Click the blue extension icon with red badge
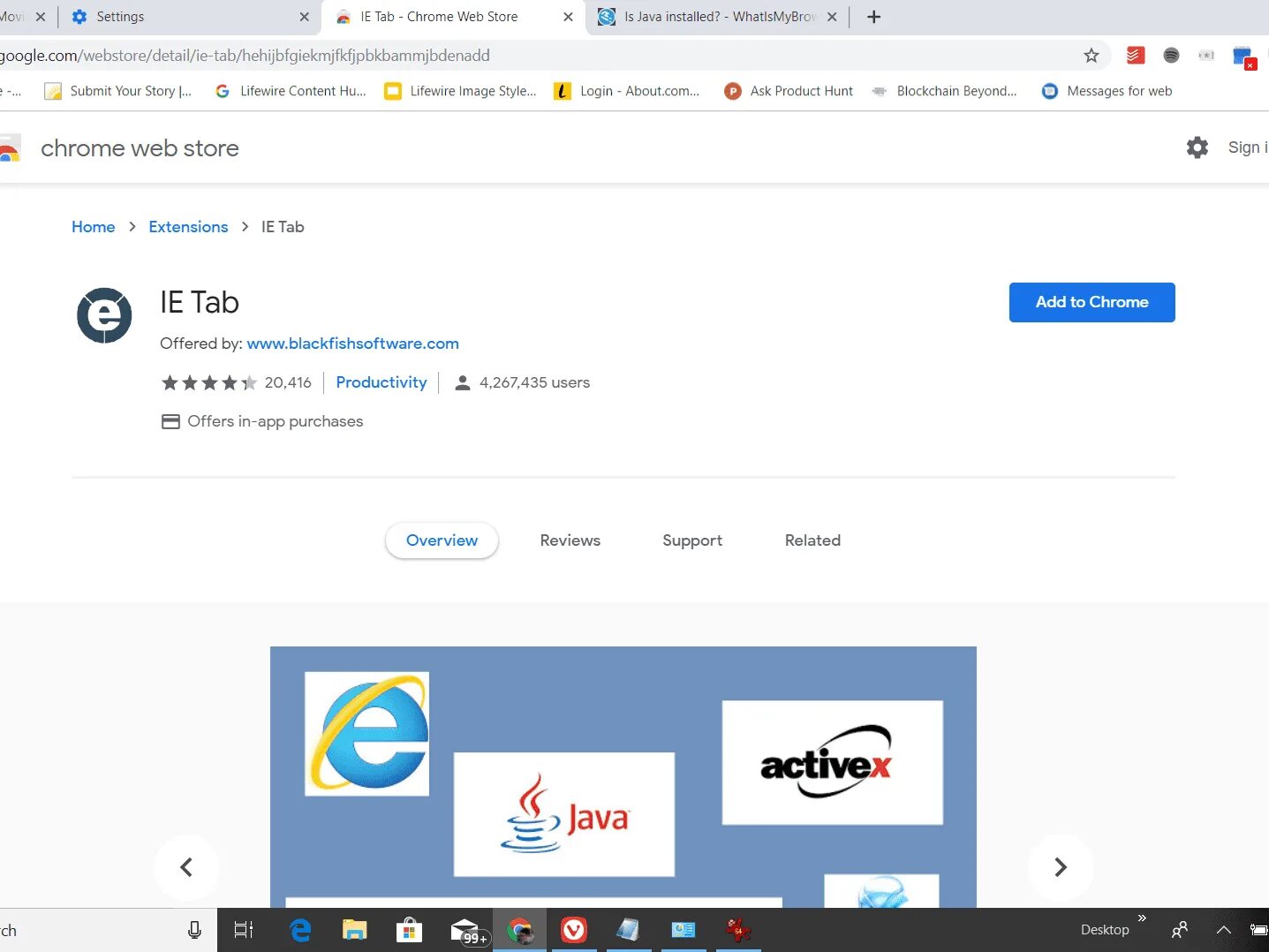Viewport: 1269px width, 952px height. pos(1243,57)
